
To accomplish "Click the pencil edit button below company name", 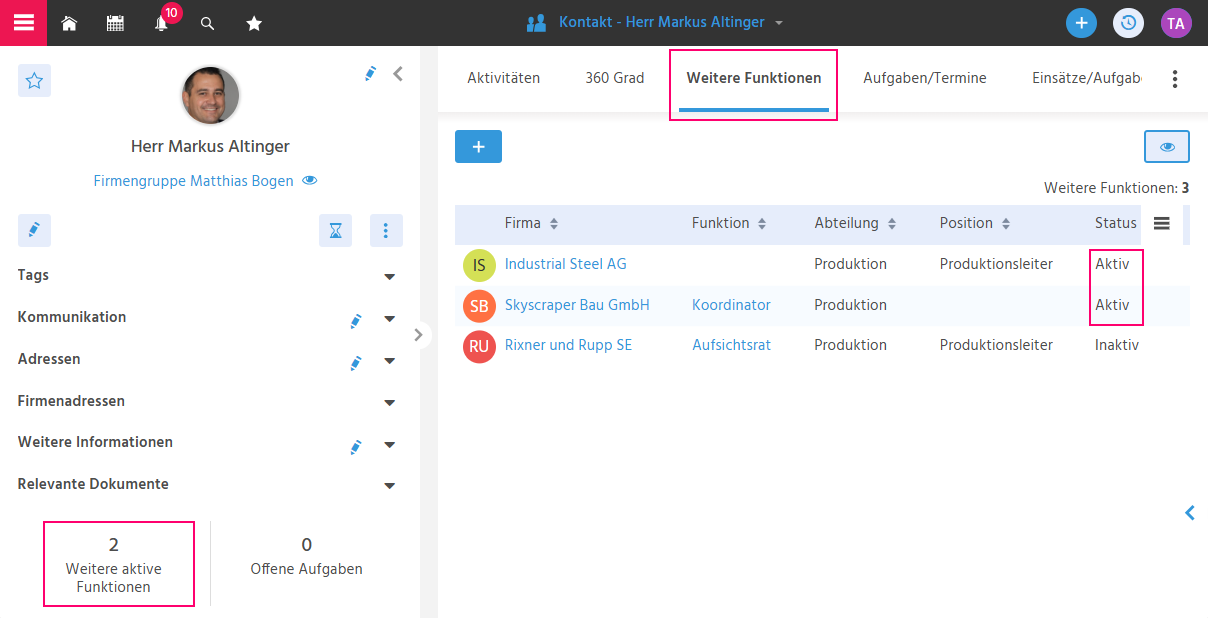I will (x=34, y=231).
